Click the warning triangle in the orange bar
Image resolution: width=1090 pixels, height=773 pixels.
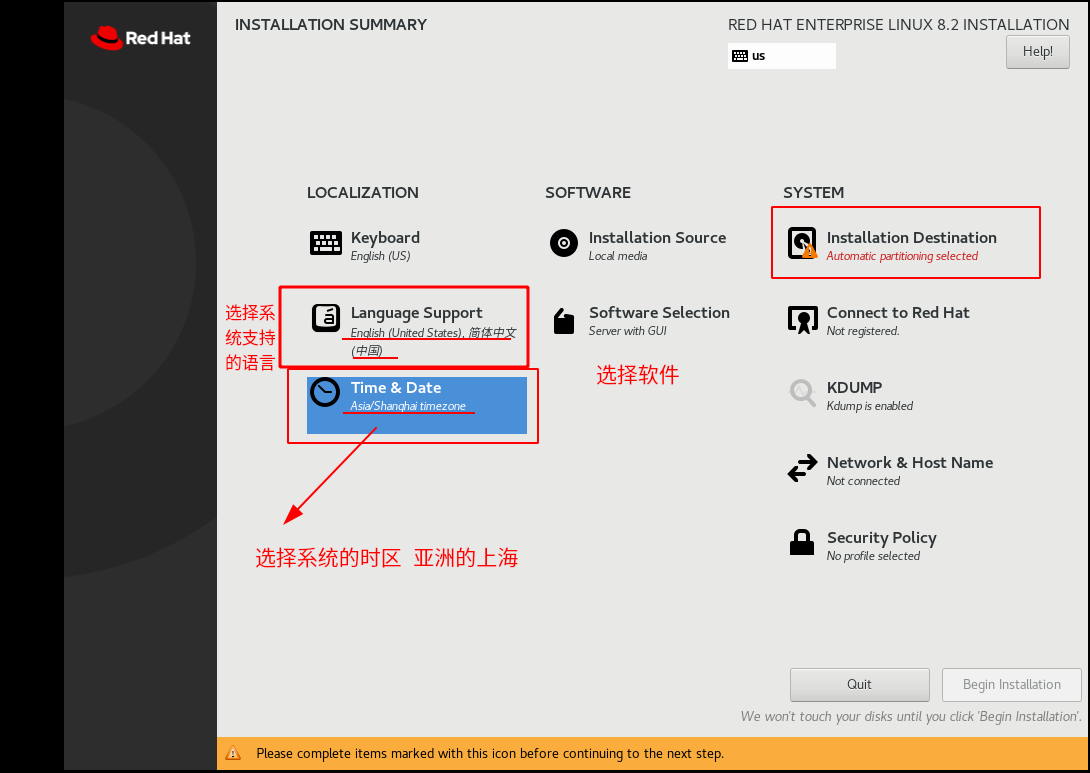pyautogui.click(x=233, y=754)
